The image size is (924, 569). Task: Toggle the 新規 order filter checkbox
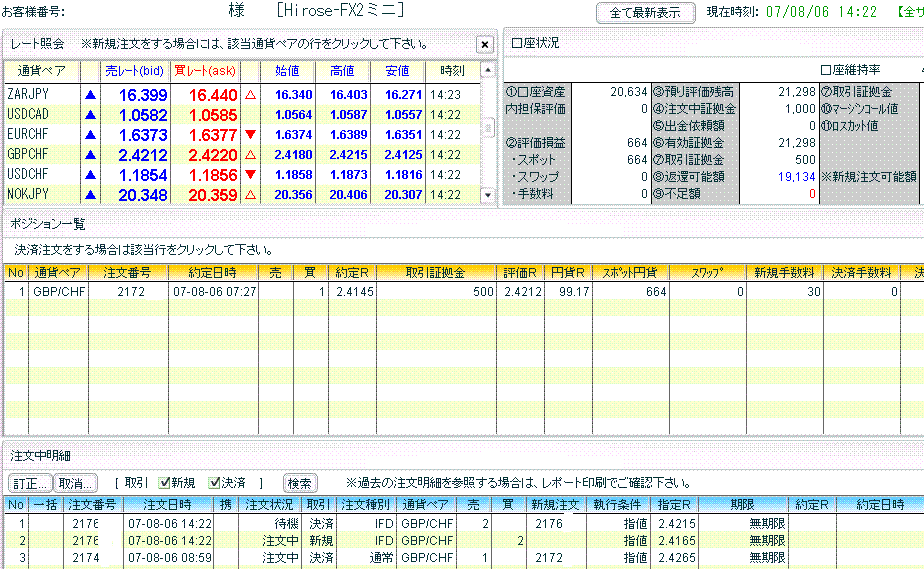pos(164,483)
